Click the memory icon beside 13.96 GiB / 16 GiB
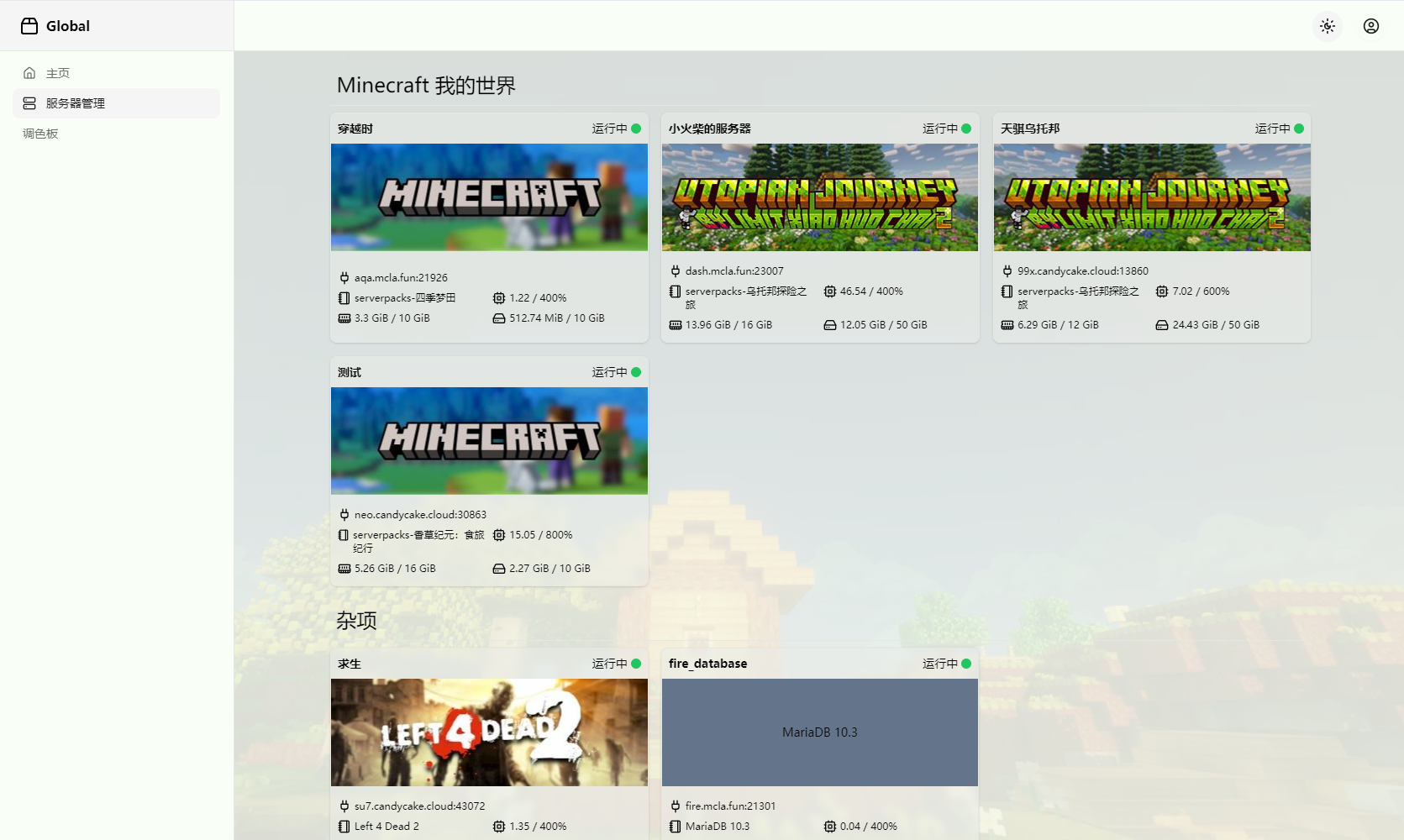 tap(675, 325)
